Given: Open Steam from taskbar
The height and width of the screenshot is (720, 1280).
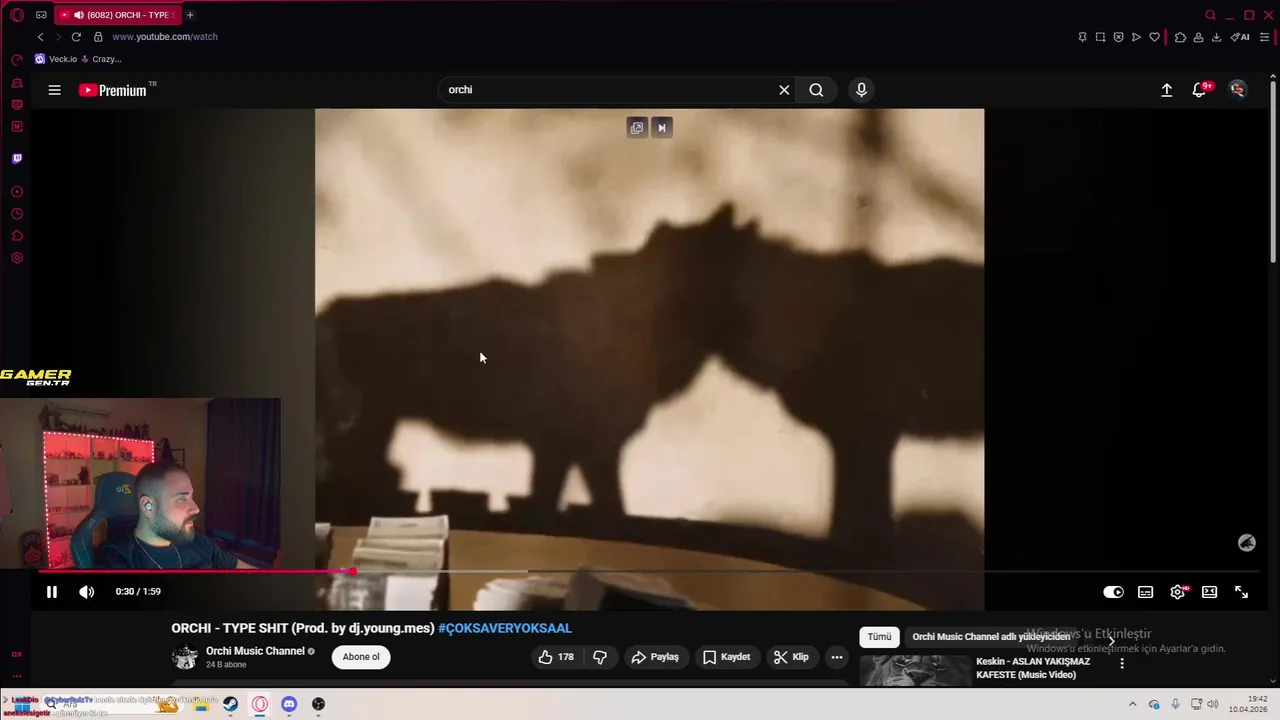Looking at the screenshot, I should [230, 704].
